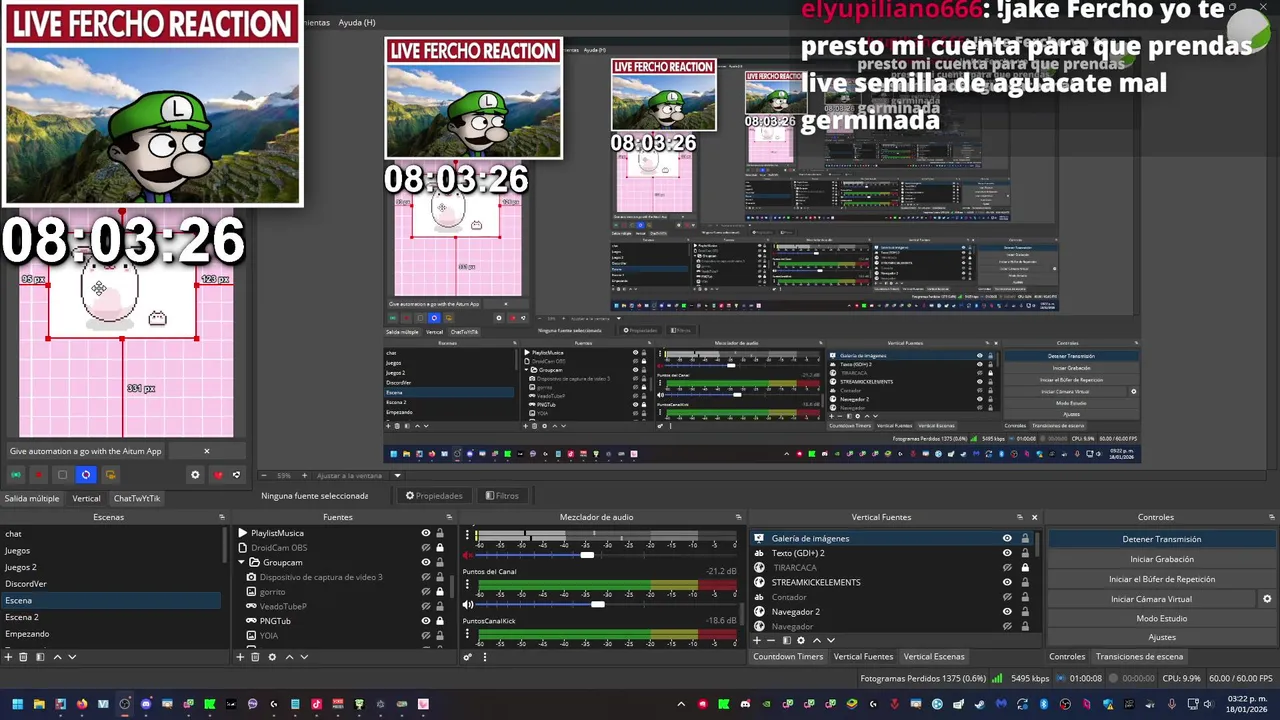Open source properties gear in Fuentes footer
This screenshot has width=1280, height=720.
(272, 657)
